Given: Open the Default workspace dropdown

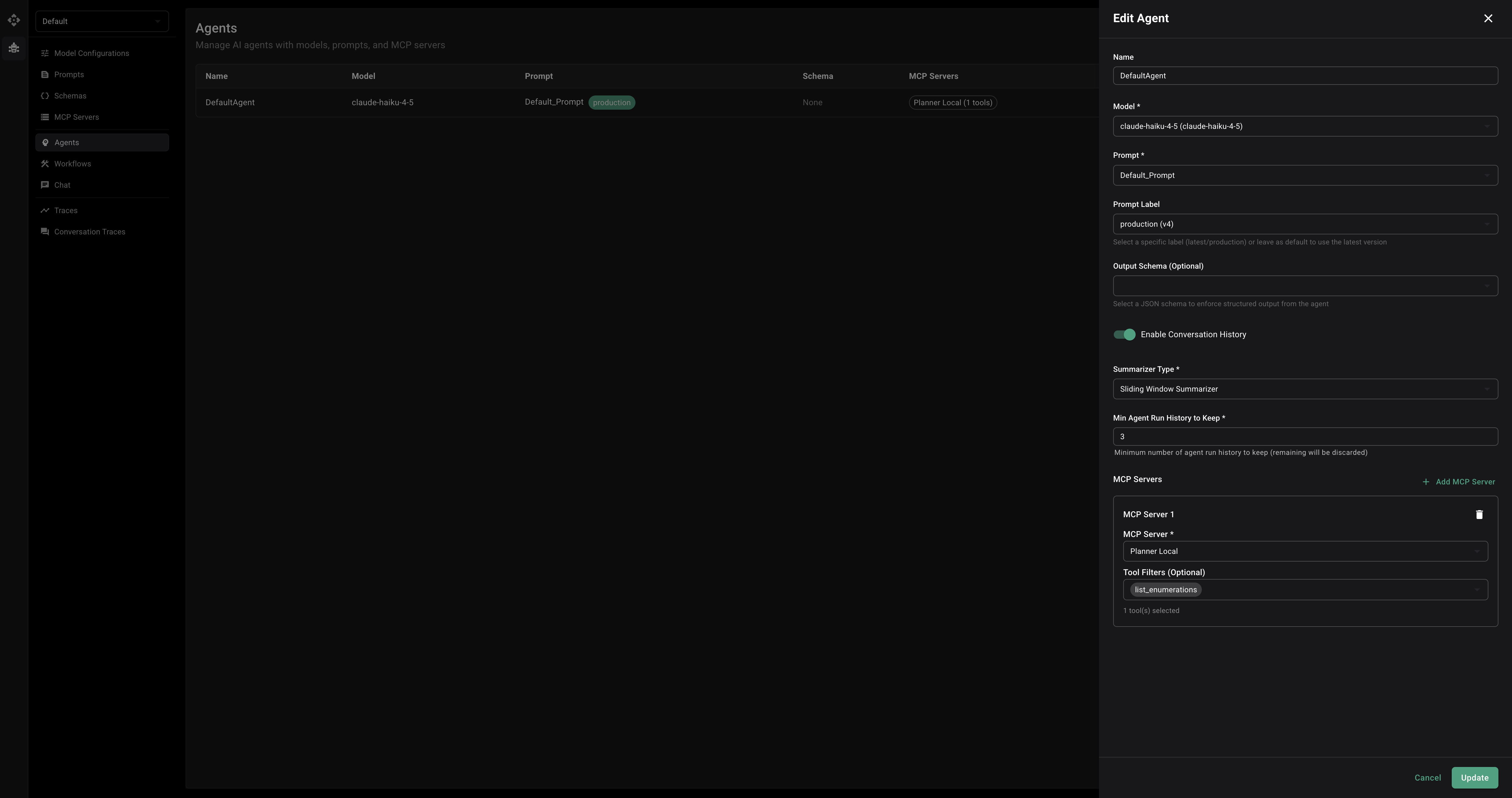Looking at the screenshot, I should click(x=102, y=21).
